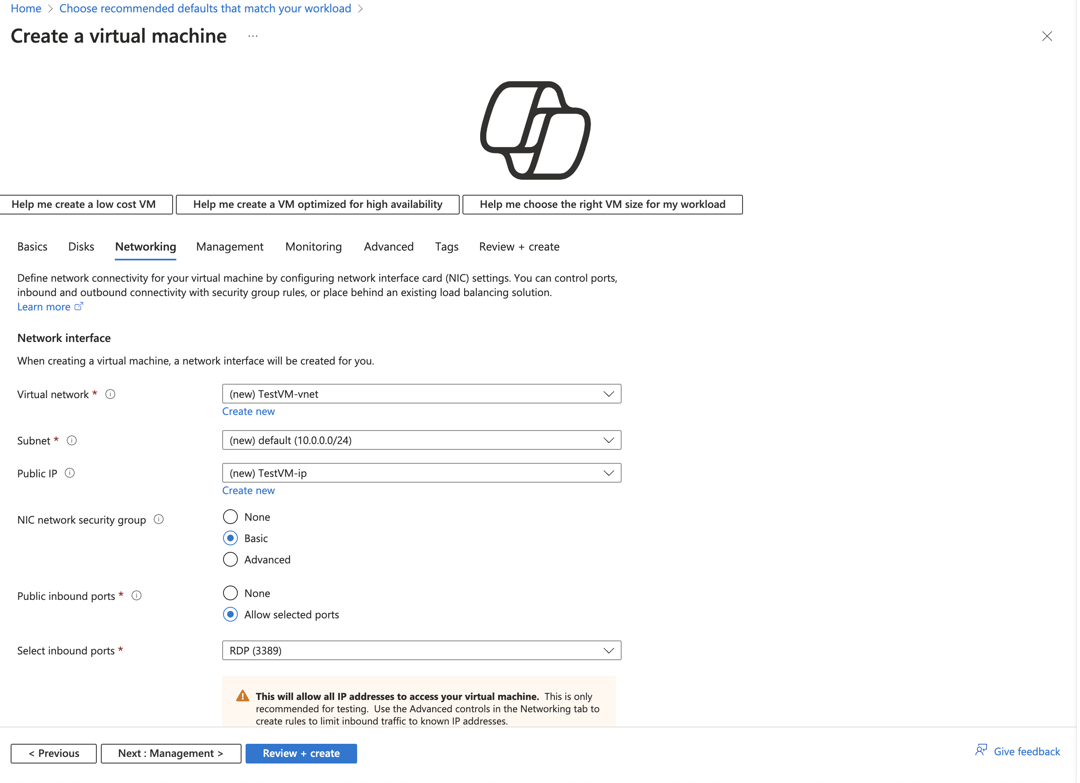The image size is (1080, 783).
Task: Click the external link icon beside Learn more
Action: [x=79, y=306]
